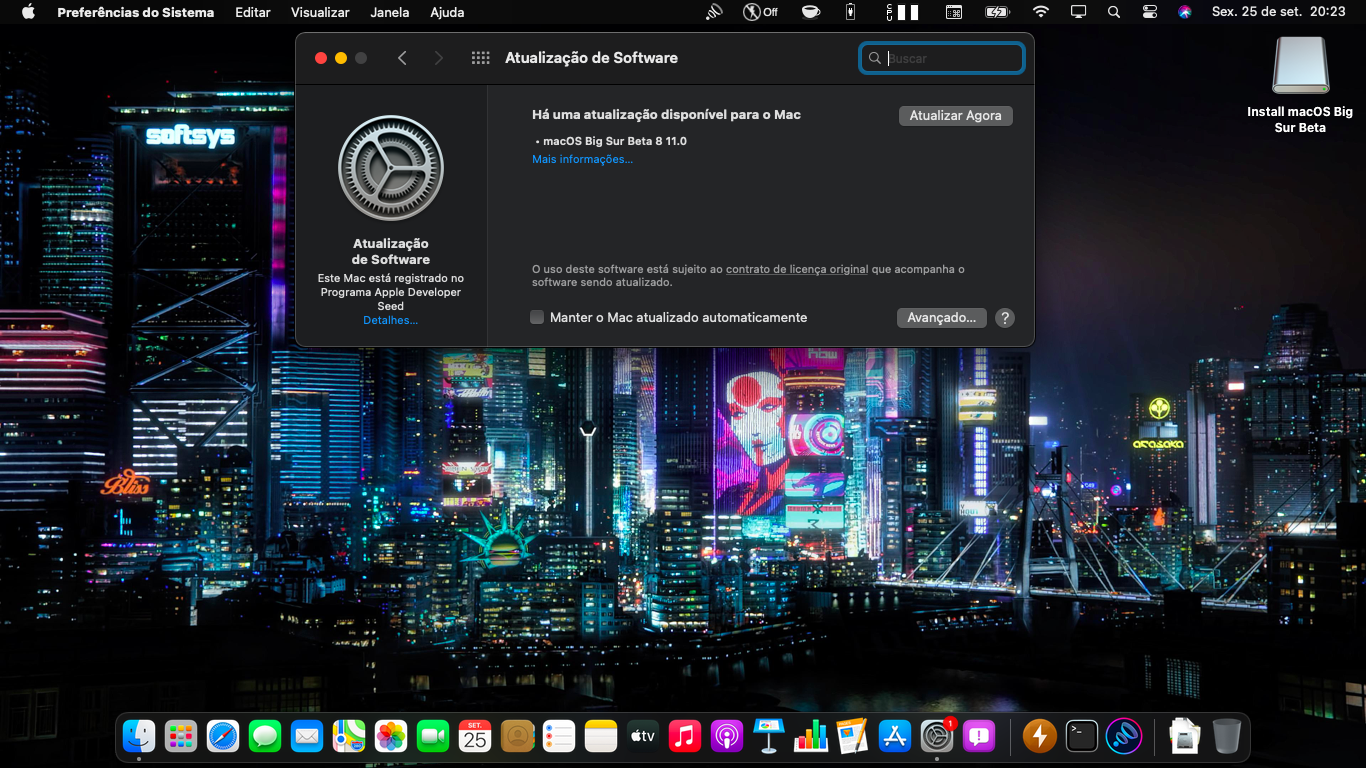The image size is (1366, 768).
Task: Open Podcasts in the Dock
Action: (x=727, y=737)
